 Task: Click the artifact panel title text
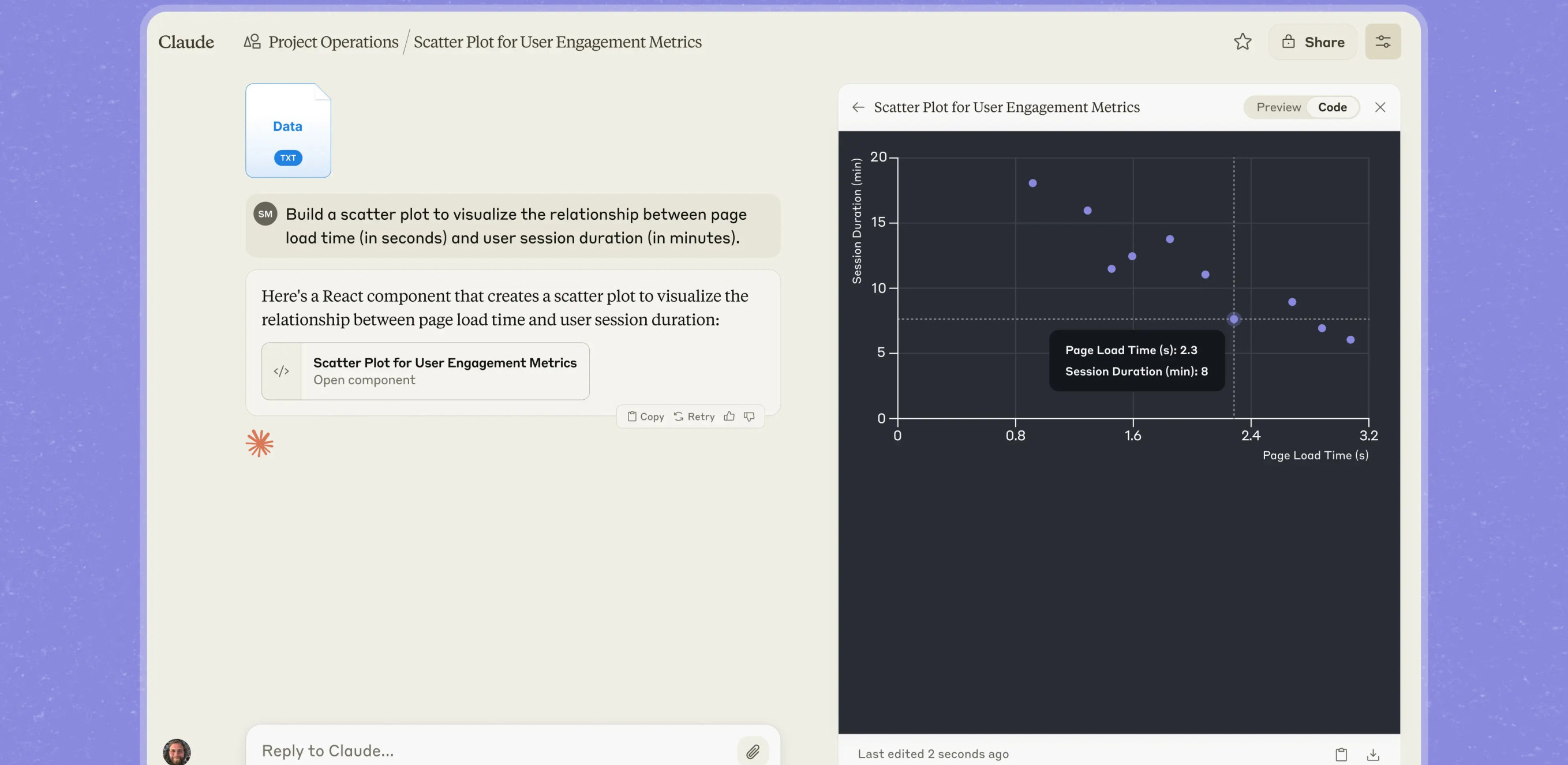coord(1007,107)
